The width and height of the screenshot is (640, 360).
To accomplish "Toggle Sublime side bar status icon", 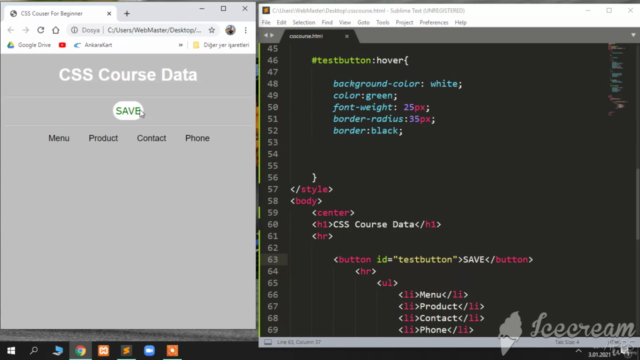I will pyautogui.click(x=268, y=342).
